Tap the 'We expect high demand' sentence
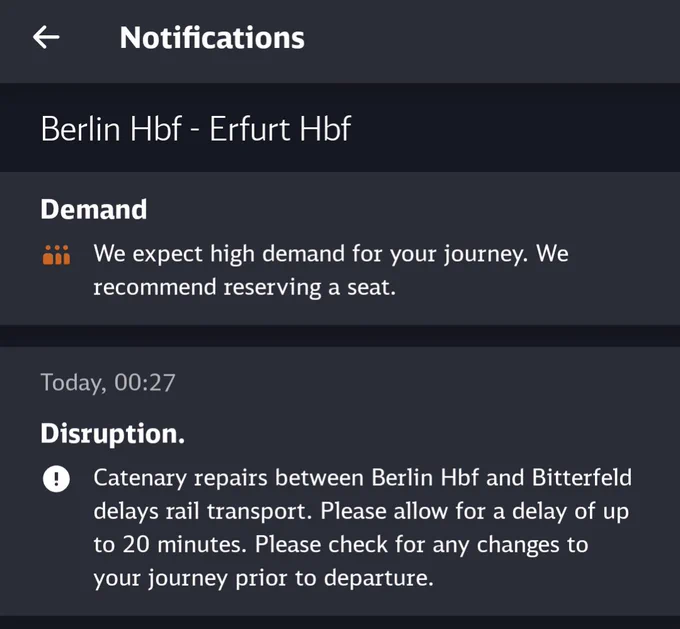Viewport: 680px width, 629px height. pyautogui.click(x=311, y=253)
